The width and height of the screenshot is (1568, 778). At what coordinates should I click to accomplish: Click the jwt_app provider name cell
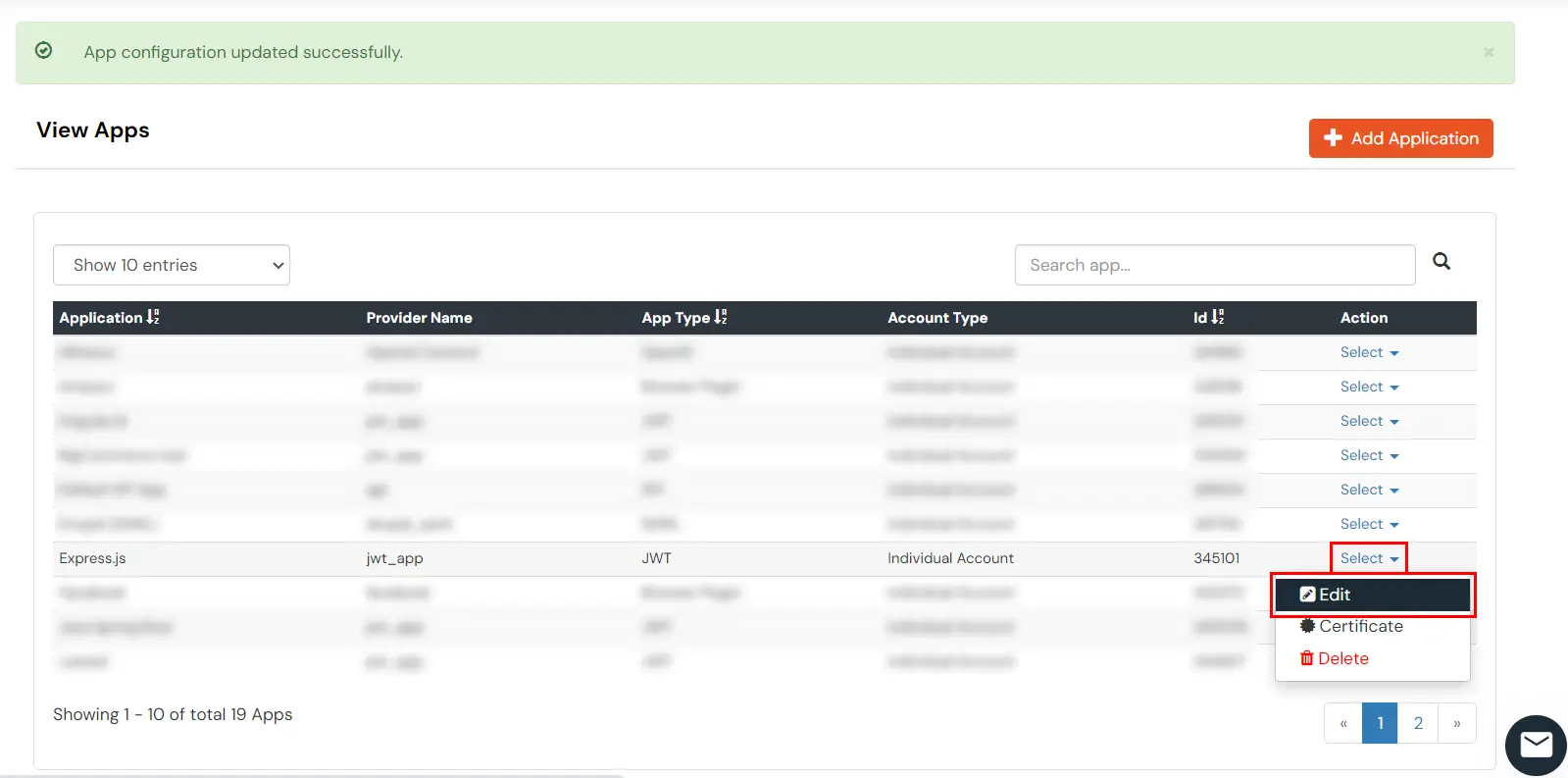394,558
